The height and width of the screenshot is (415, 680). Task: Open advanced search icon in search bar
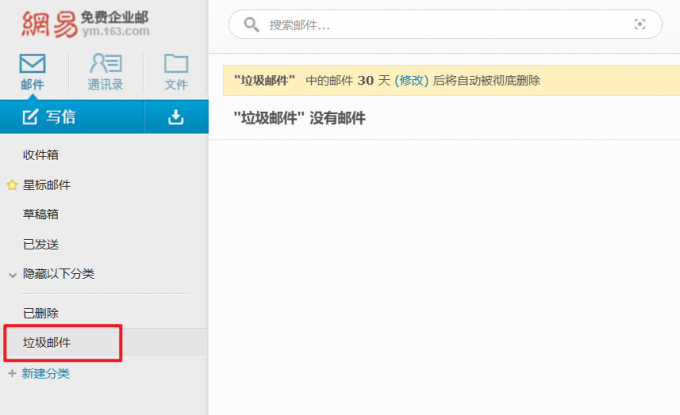click(x=640, y=24)
